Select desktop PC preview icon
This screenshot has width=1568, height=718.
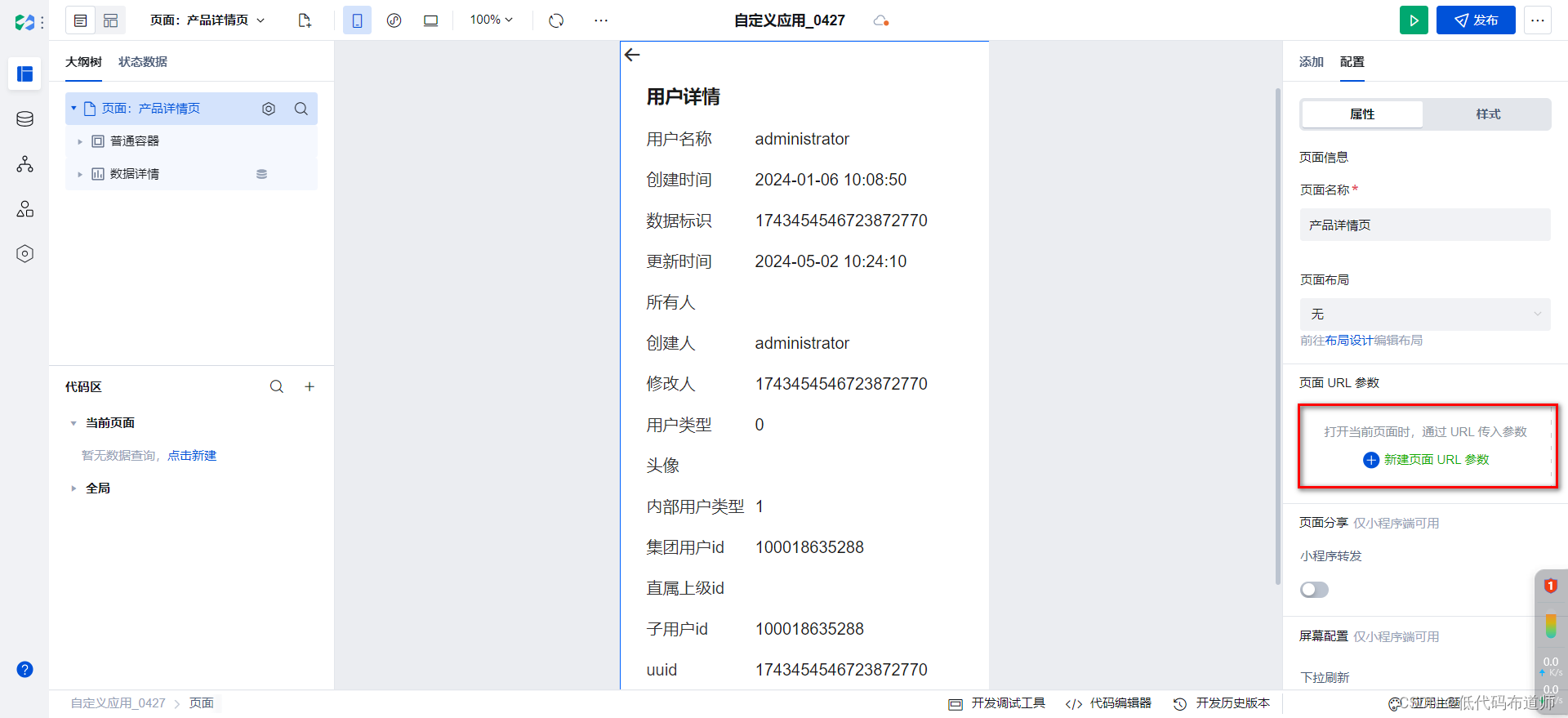tap(430, 20)
